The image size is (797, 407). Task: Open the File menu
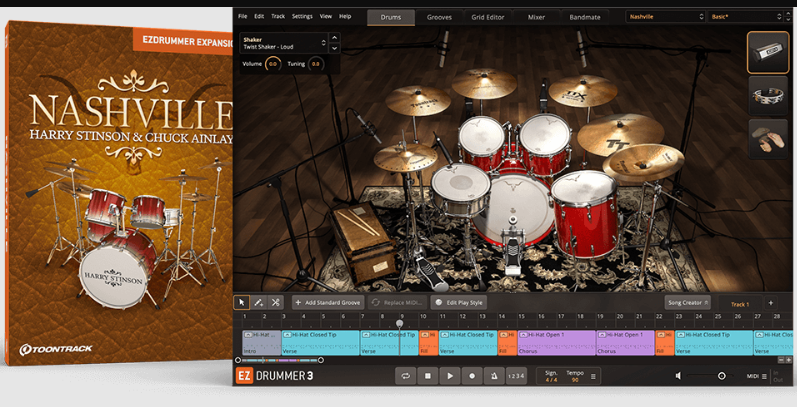(x=243, y=16)
